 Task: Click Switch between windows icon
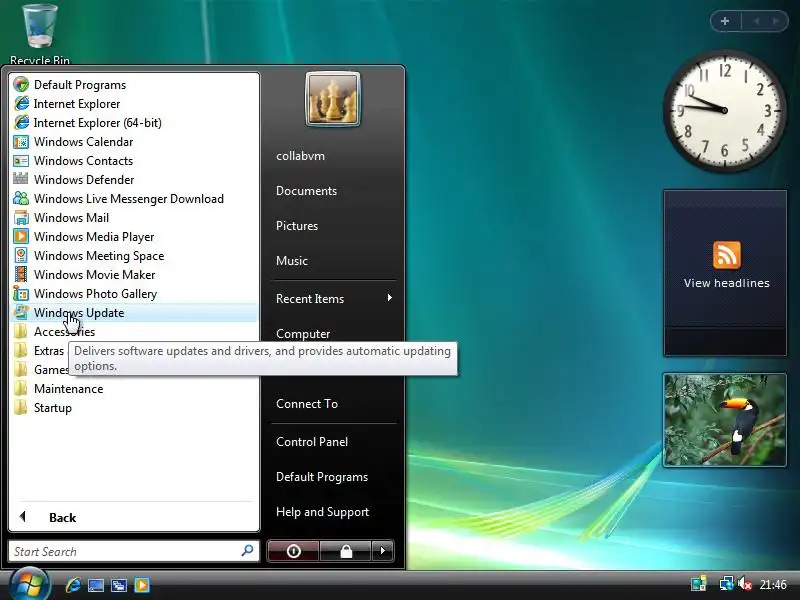(x=118, y=585)
